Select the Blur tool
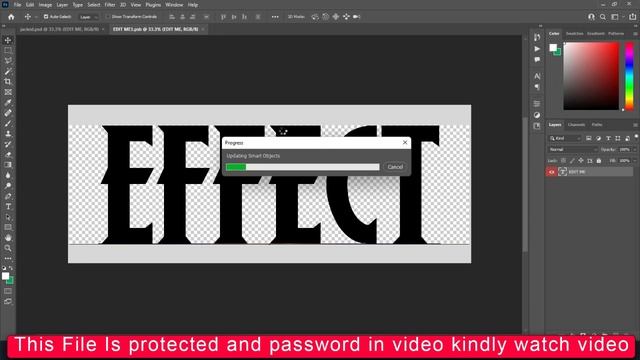This screenshot has height=360, width=640. click(x=8, y=176)
